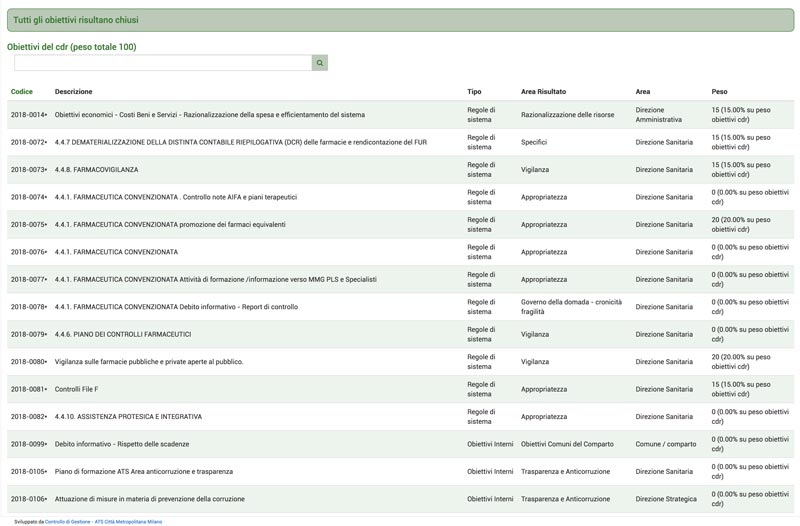Image resolution: width=800 pixels, height=526 pixels.
Task: Open objective code 2018-0078
Action: tap(29, 307)
